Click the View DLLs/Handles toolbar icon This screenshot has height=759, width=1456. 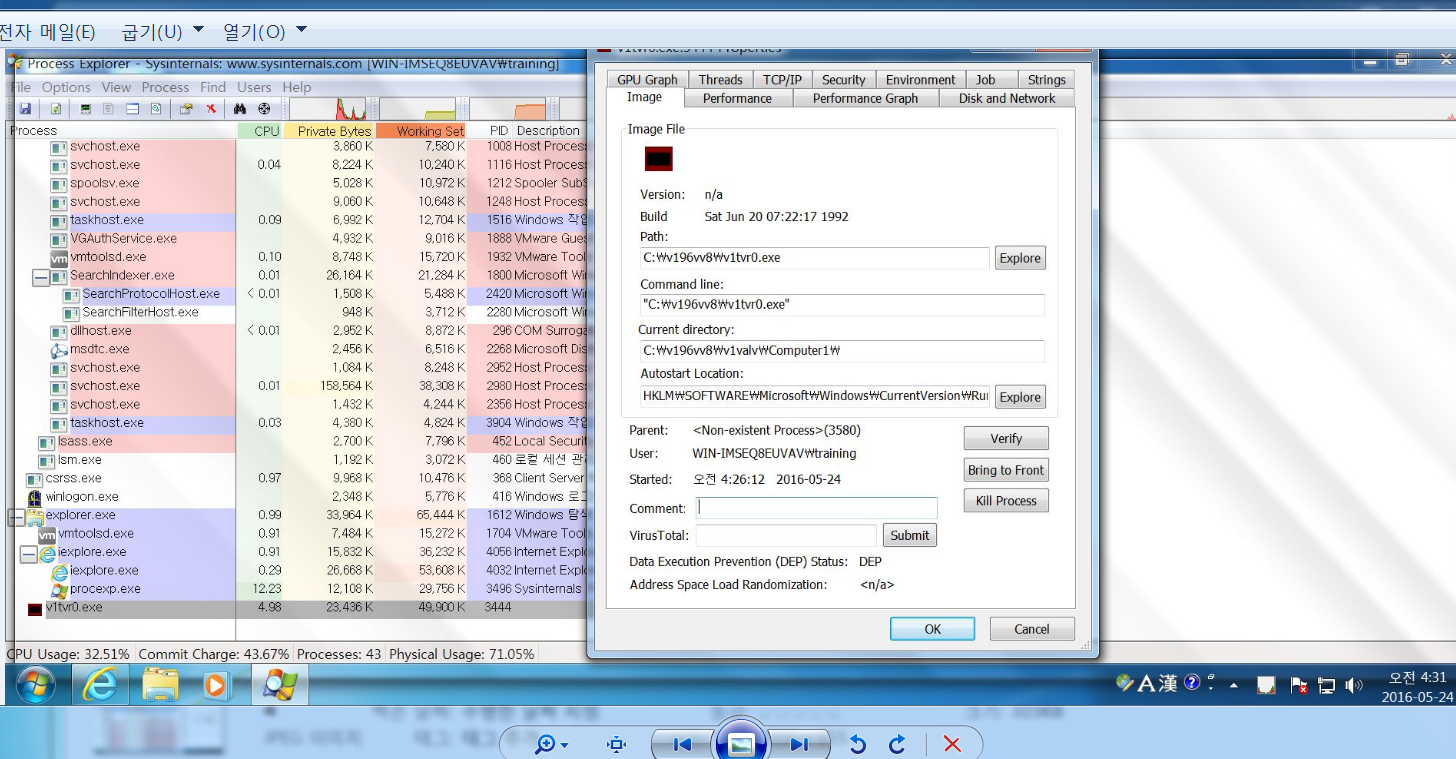155,108
